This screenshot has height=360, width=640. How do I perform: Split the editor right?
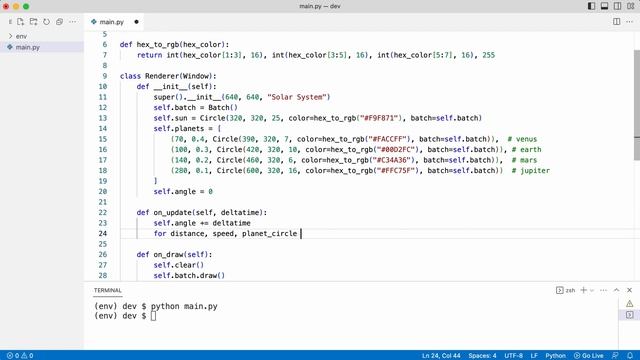pyautogui.click(x=617, y=22)
